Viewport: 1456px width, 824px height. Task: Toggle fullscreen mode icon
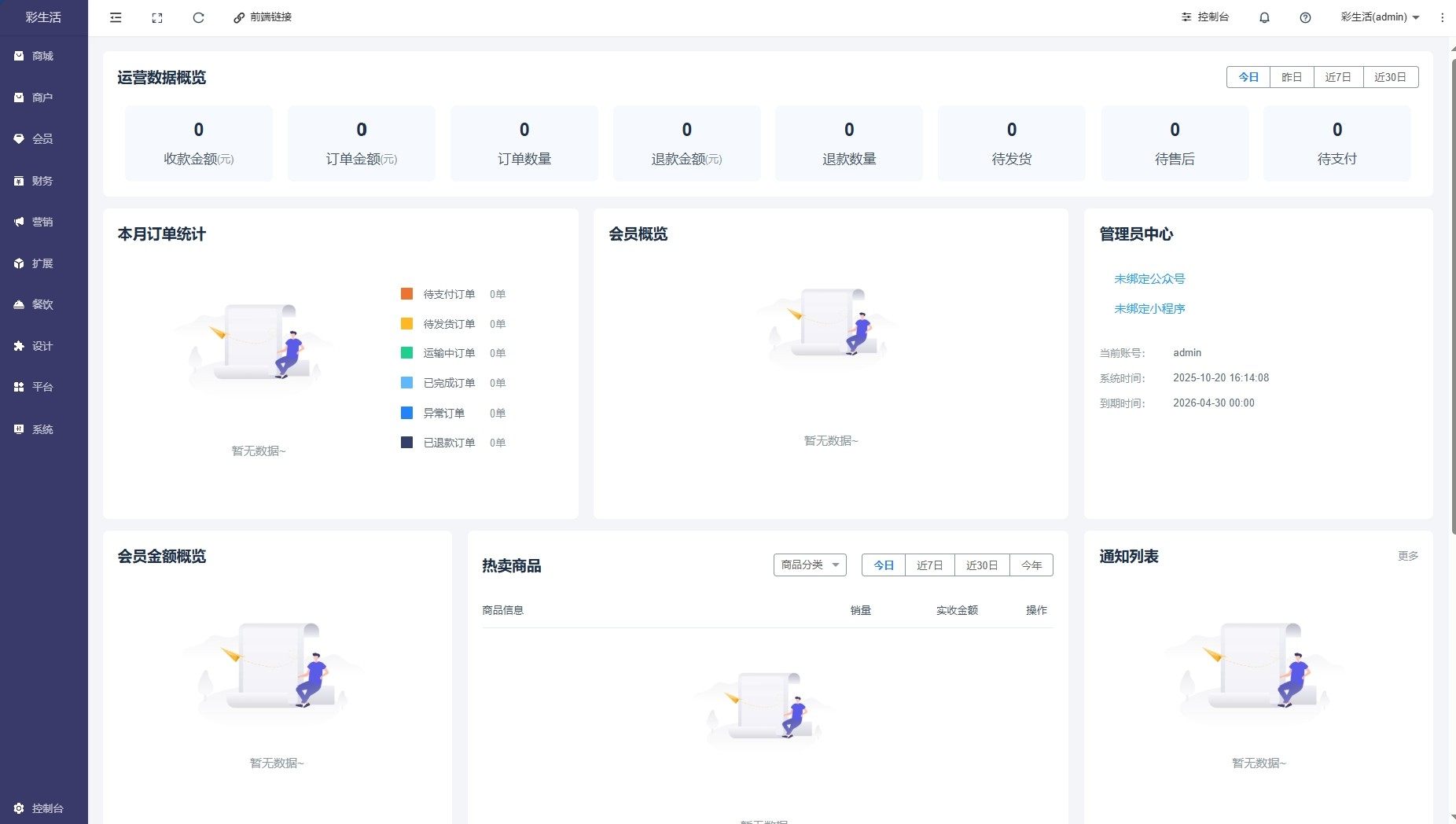point(157,17)
